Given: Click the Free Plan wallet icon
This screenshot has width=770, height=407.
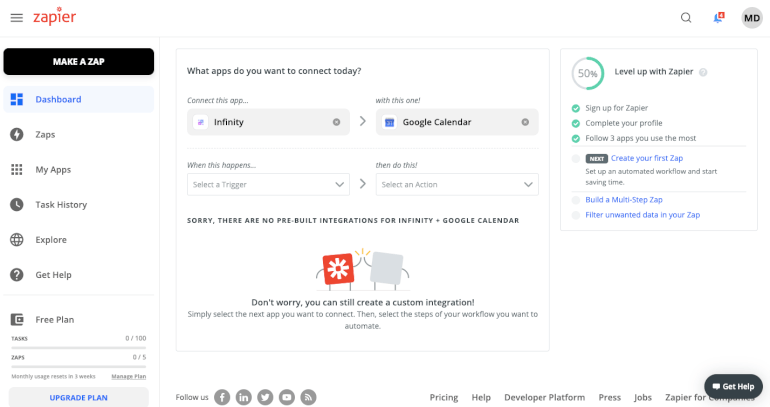Looking at the screenshot, I should [x=17, y=320].
